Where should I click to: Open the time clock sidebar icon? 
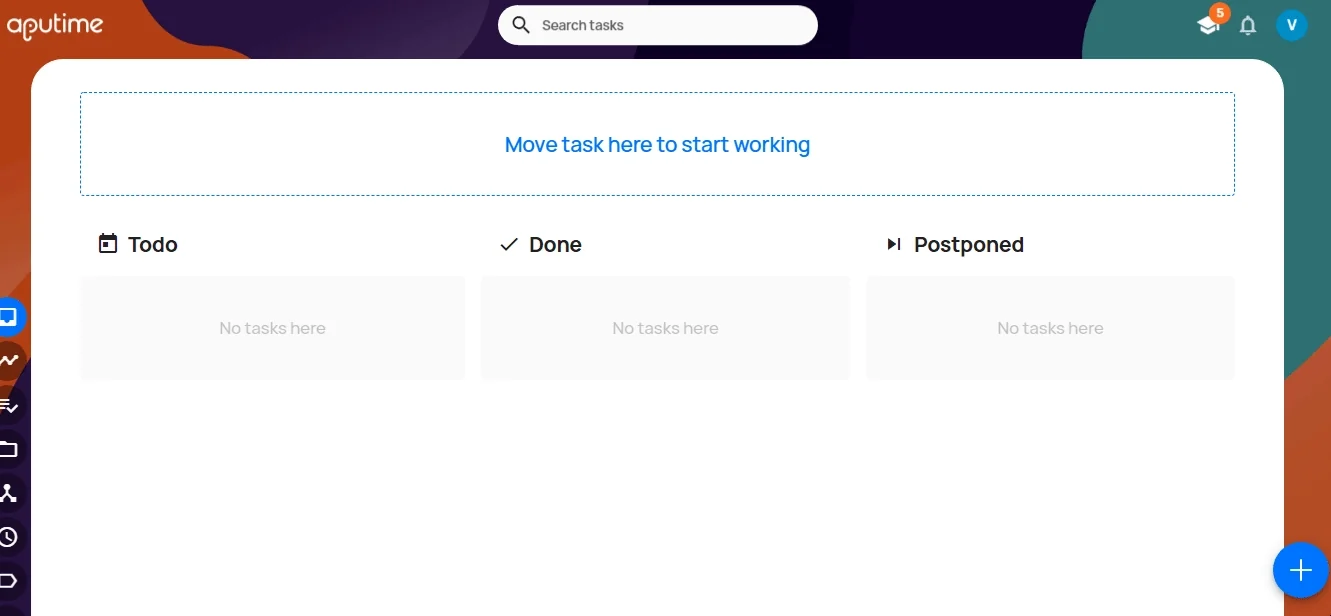click(x=9, y=537)
